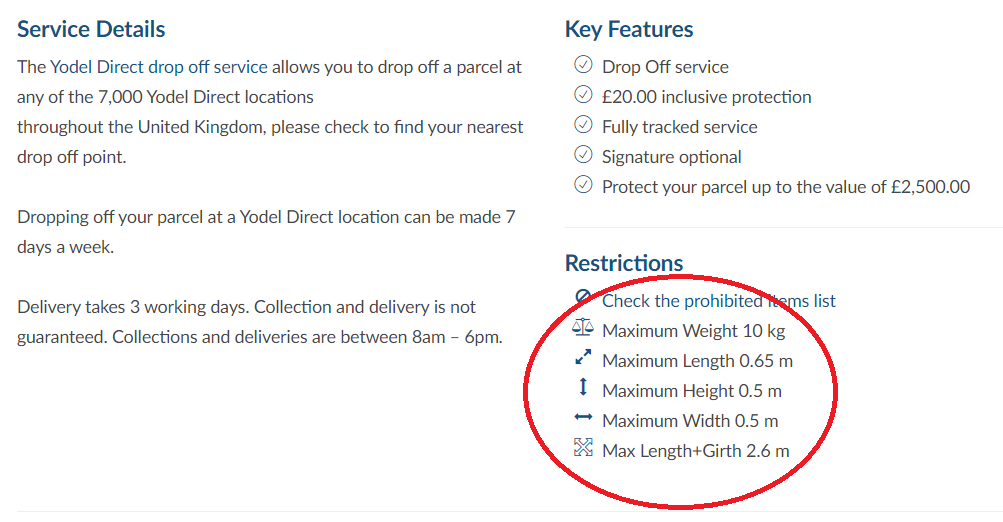The height and width of the screenshot is (522, 1003).
Task: Click the Maximum Length 0.65 m text
Action: [x=697, y=361]
